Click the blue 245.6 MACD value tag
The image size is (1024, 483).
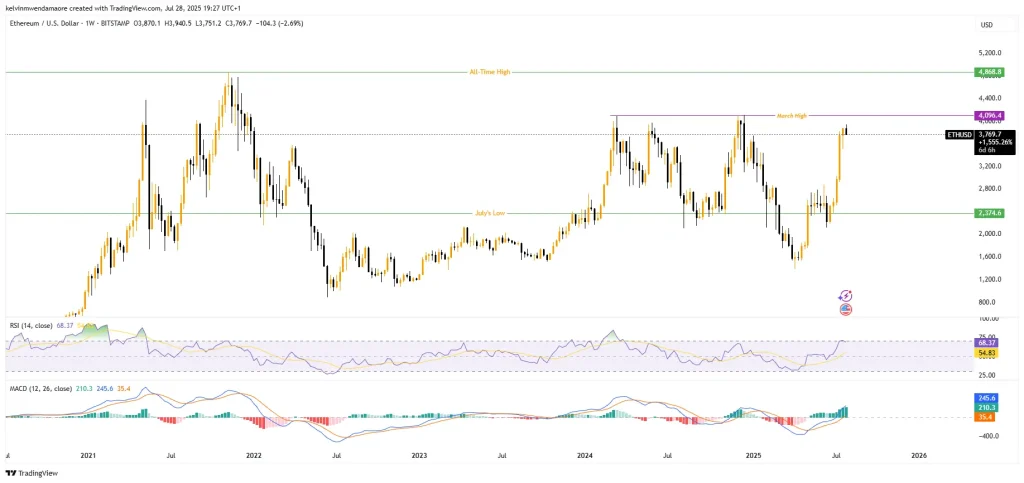click(984, 397)
